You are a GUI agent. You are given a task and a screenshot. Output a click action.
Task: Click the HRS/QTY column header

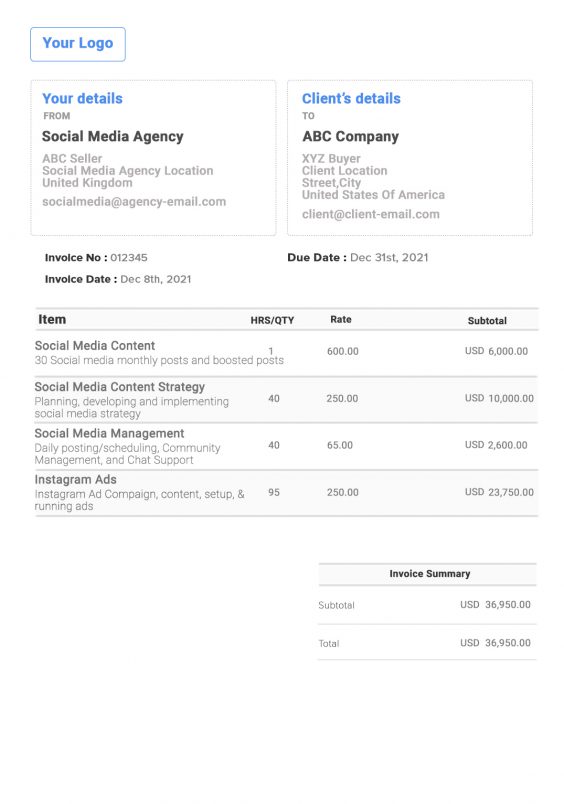point(272,320)
